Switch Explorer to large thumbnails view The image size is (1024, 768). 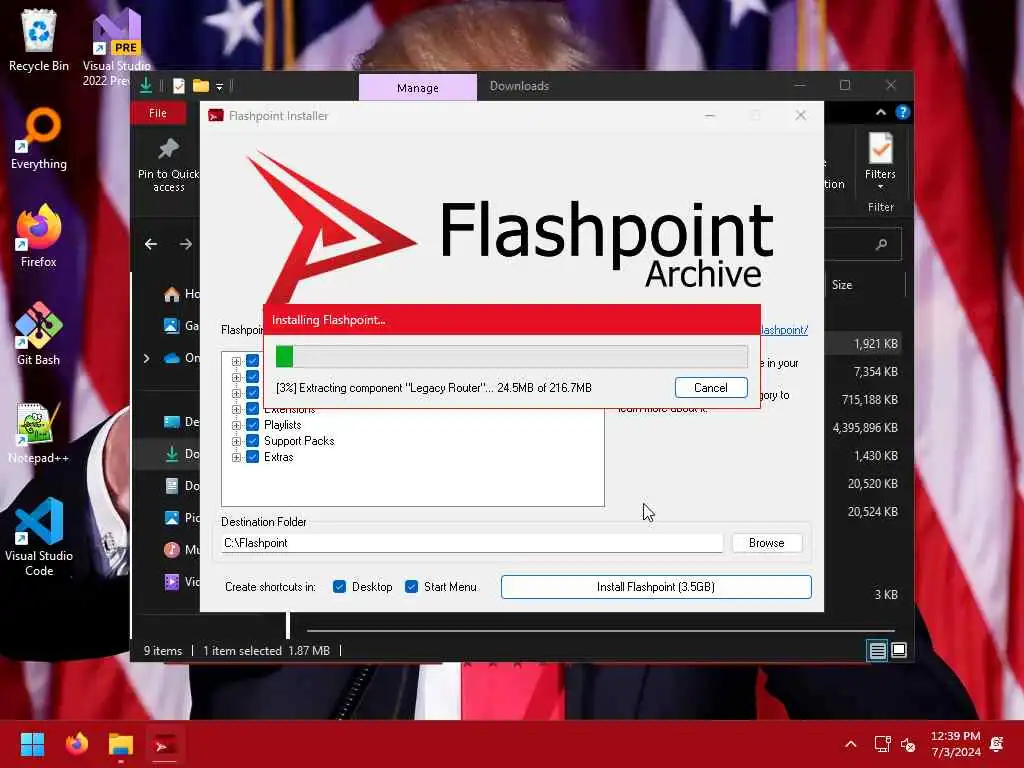click(899, 650)
